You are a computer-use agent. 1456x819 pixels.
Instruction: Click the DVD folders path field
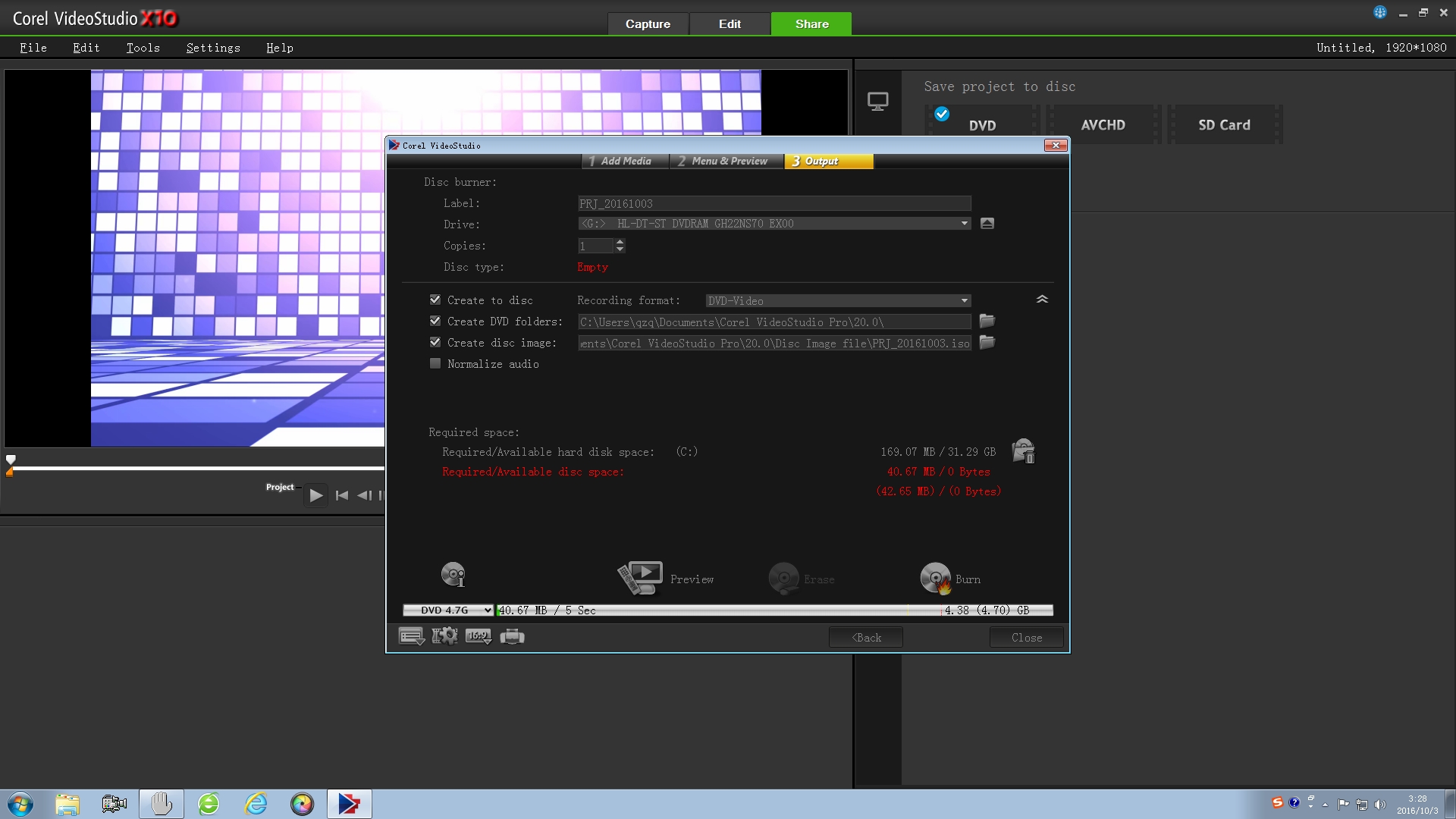tap(774, 322)
